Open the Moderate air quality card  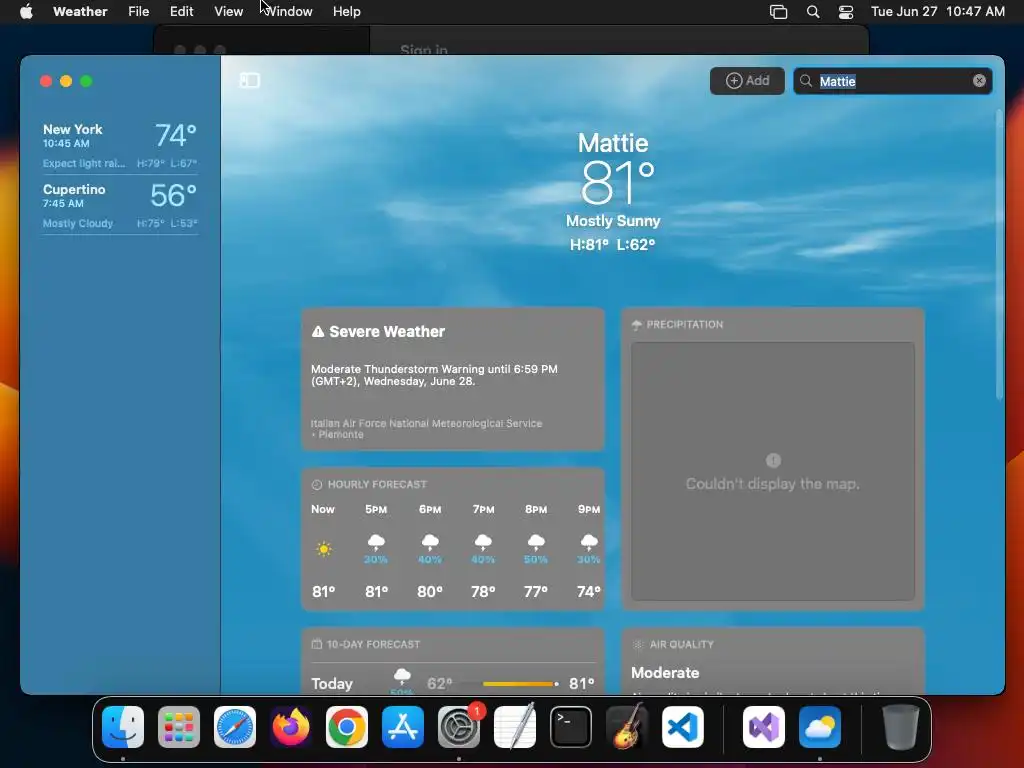[x=773, y=661]
